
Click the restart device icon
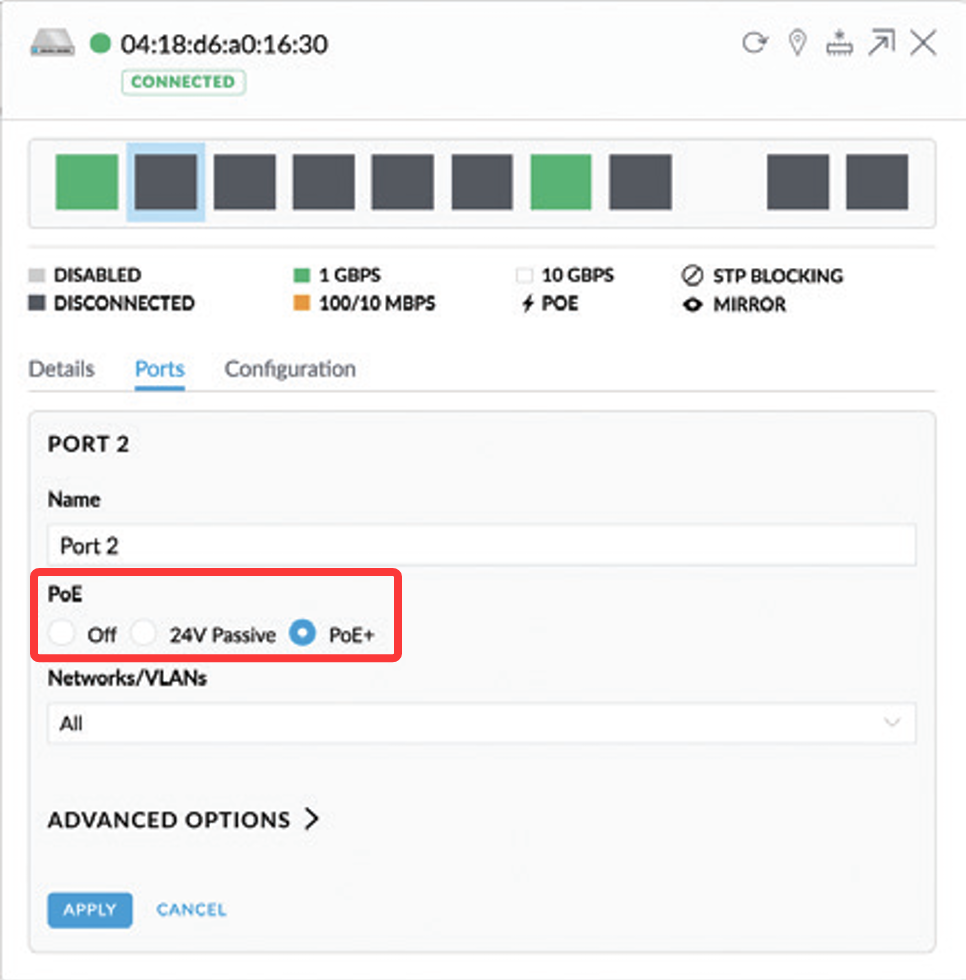[754, 43]
